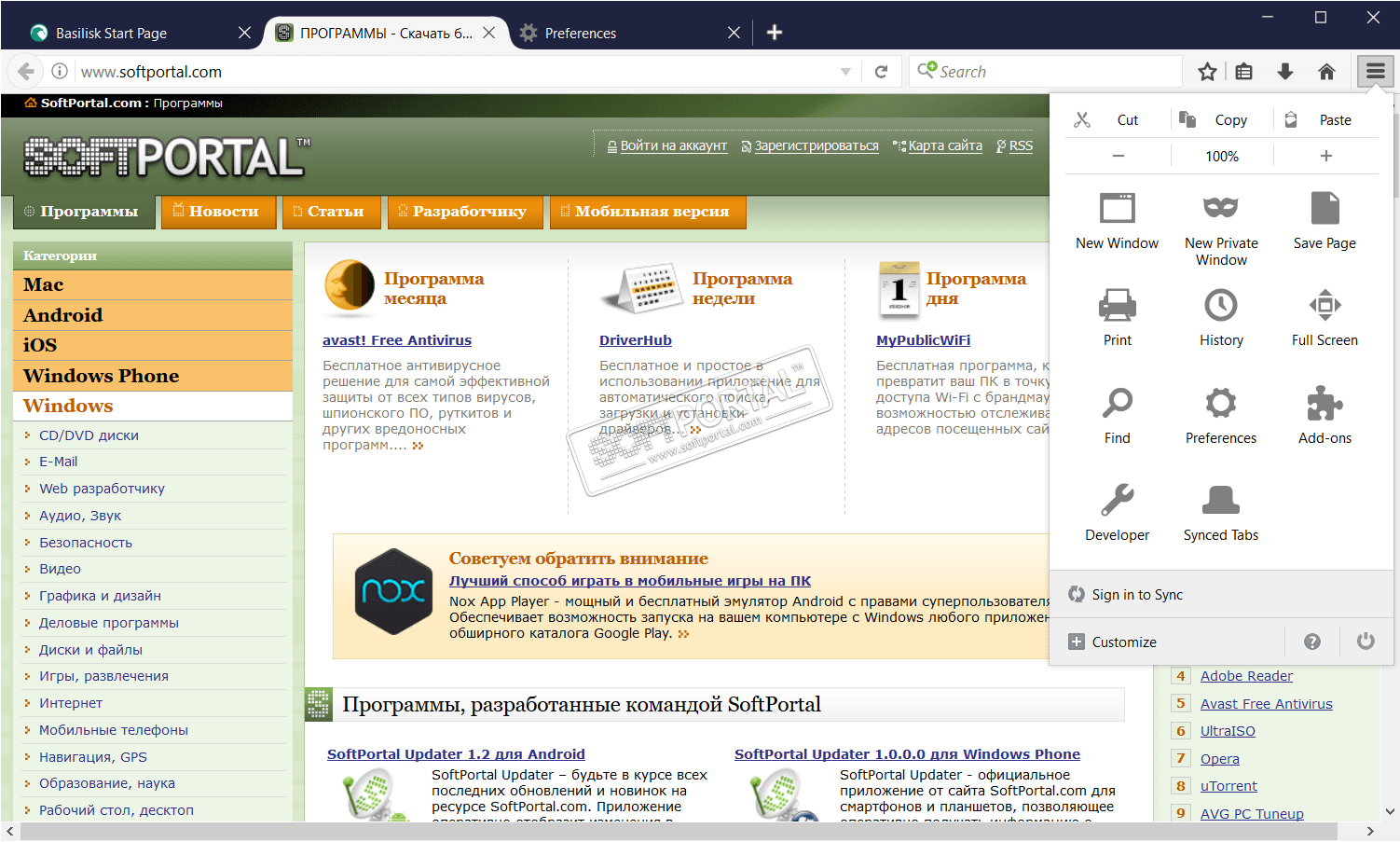Image resolution: width=1400 pixels, height=842 pixels.
Task: Open a New Window
Action: coord(1117,221)
